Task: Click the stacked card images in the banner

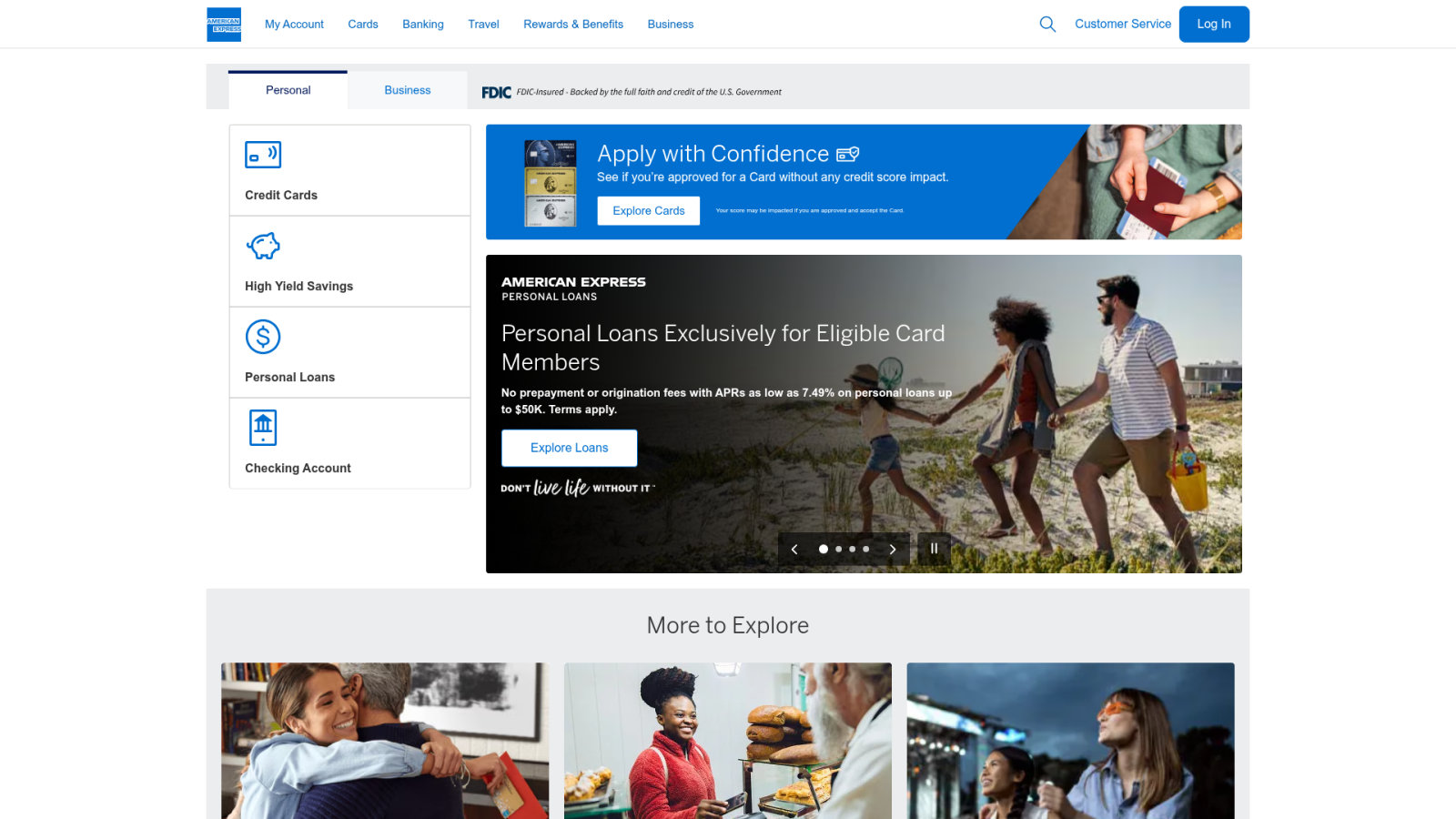Action: click(x=551, y=183)
